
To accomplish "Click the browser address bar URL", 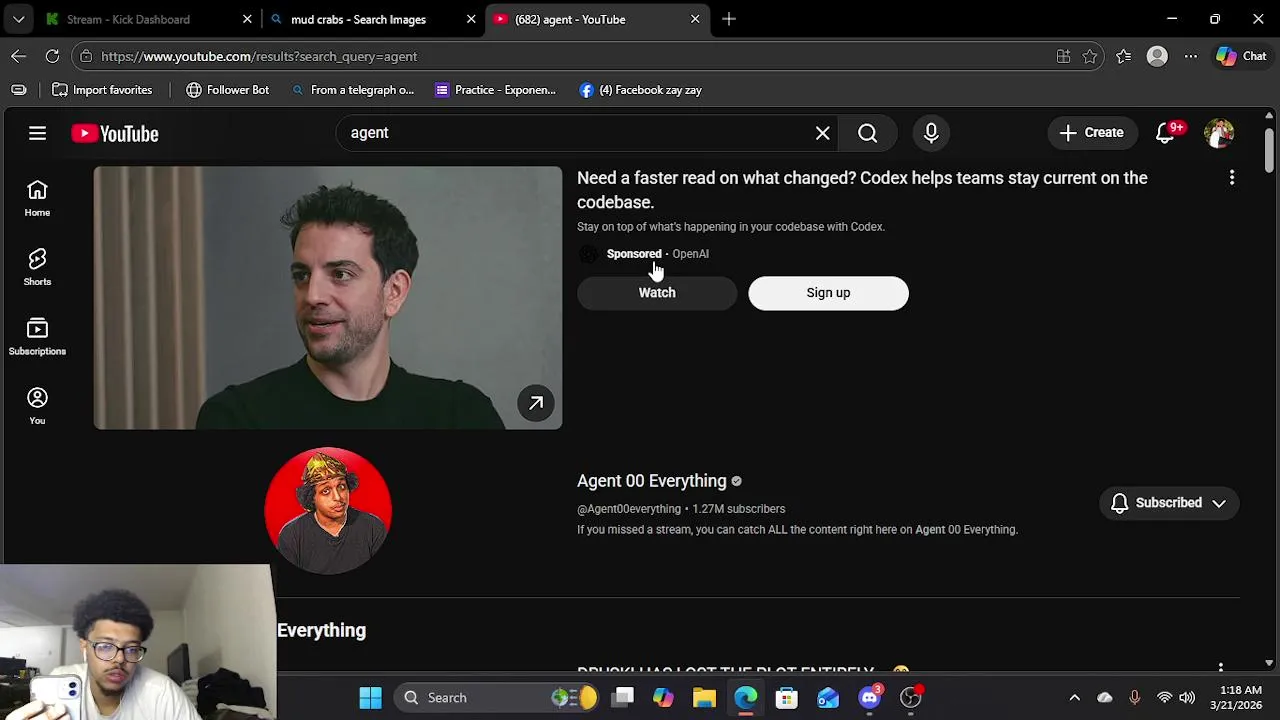I will click(x=259, y=56).
